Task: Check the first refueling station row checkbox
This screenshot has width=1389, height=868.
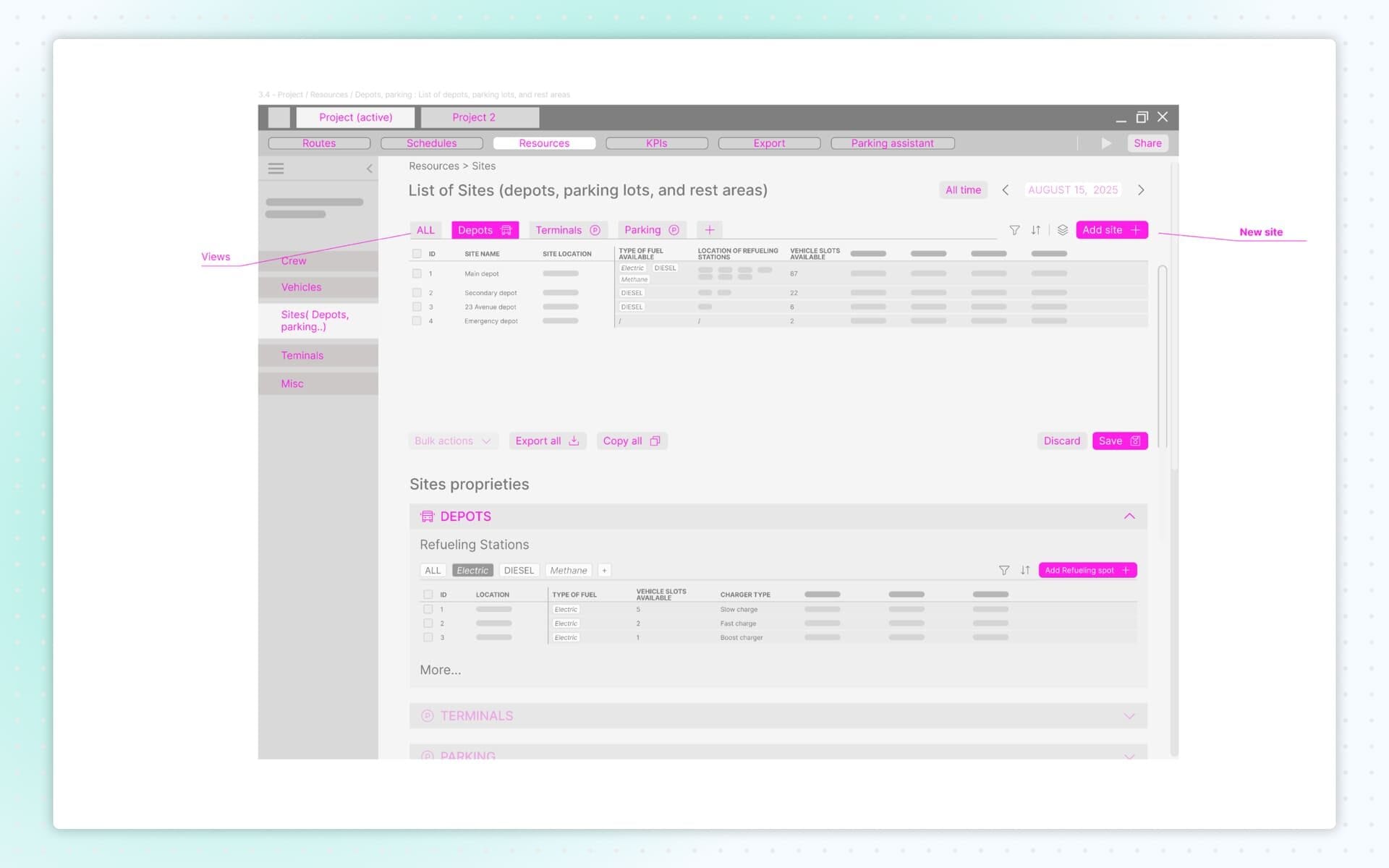Action: 428,609
